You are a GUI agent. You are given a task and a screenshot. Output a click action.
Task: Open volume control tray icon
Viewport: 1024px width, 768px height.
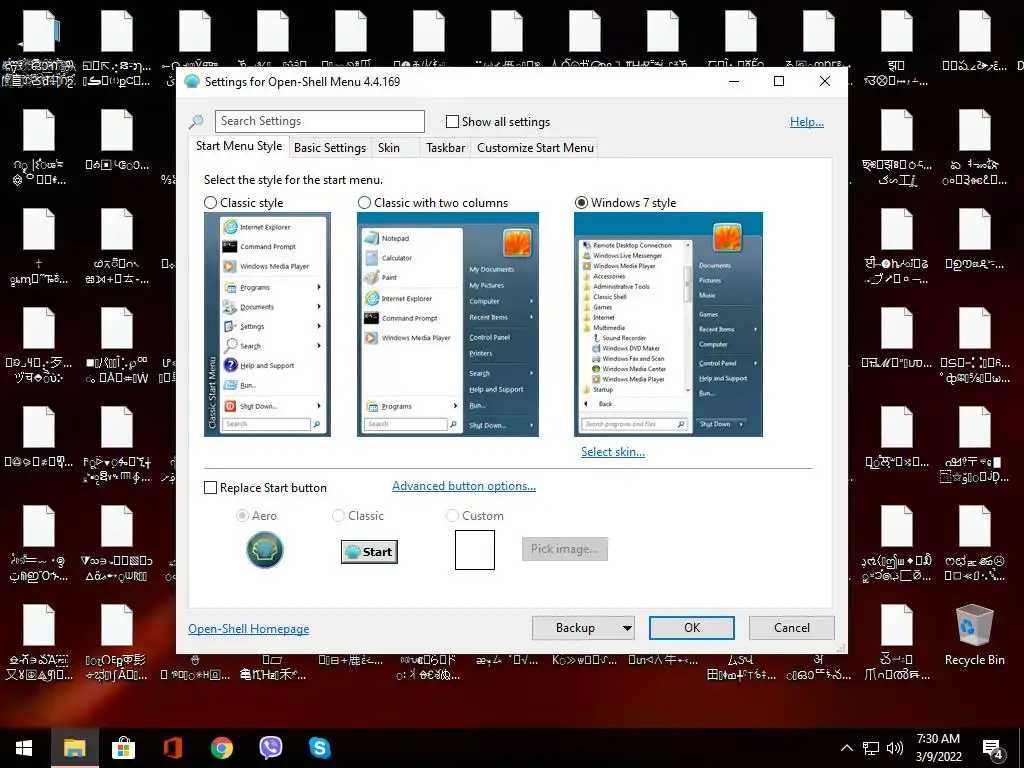[895, 748]
